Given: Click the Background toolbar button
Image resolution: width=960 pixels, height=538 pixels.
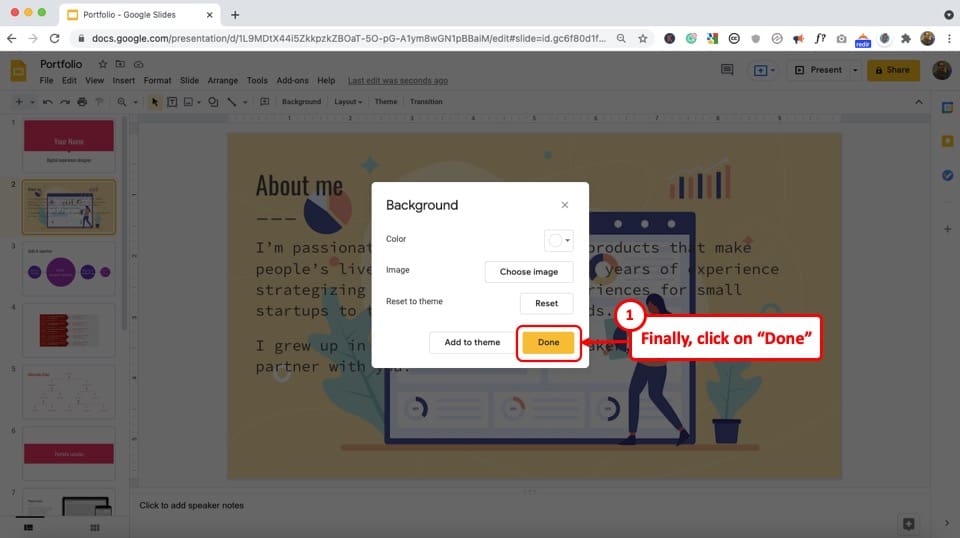Looking at the screenshot, I should 301,102.
